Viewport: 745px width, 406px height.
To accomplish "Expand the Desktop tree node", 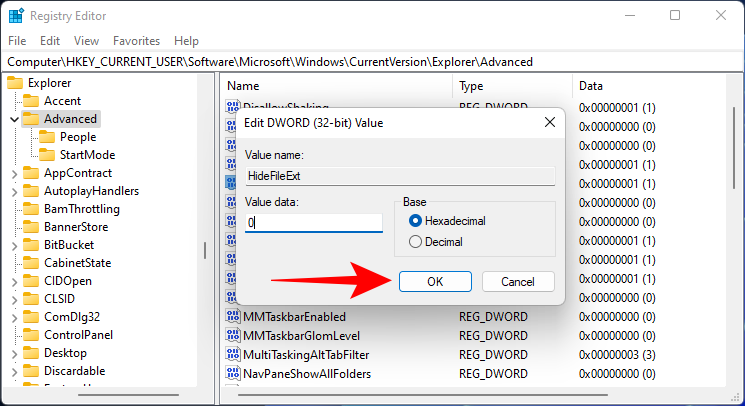I will click(14, 354).
